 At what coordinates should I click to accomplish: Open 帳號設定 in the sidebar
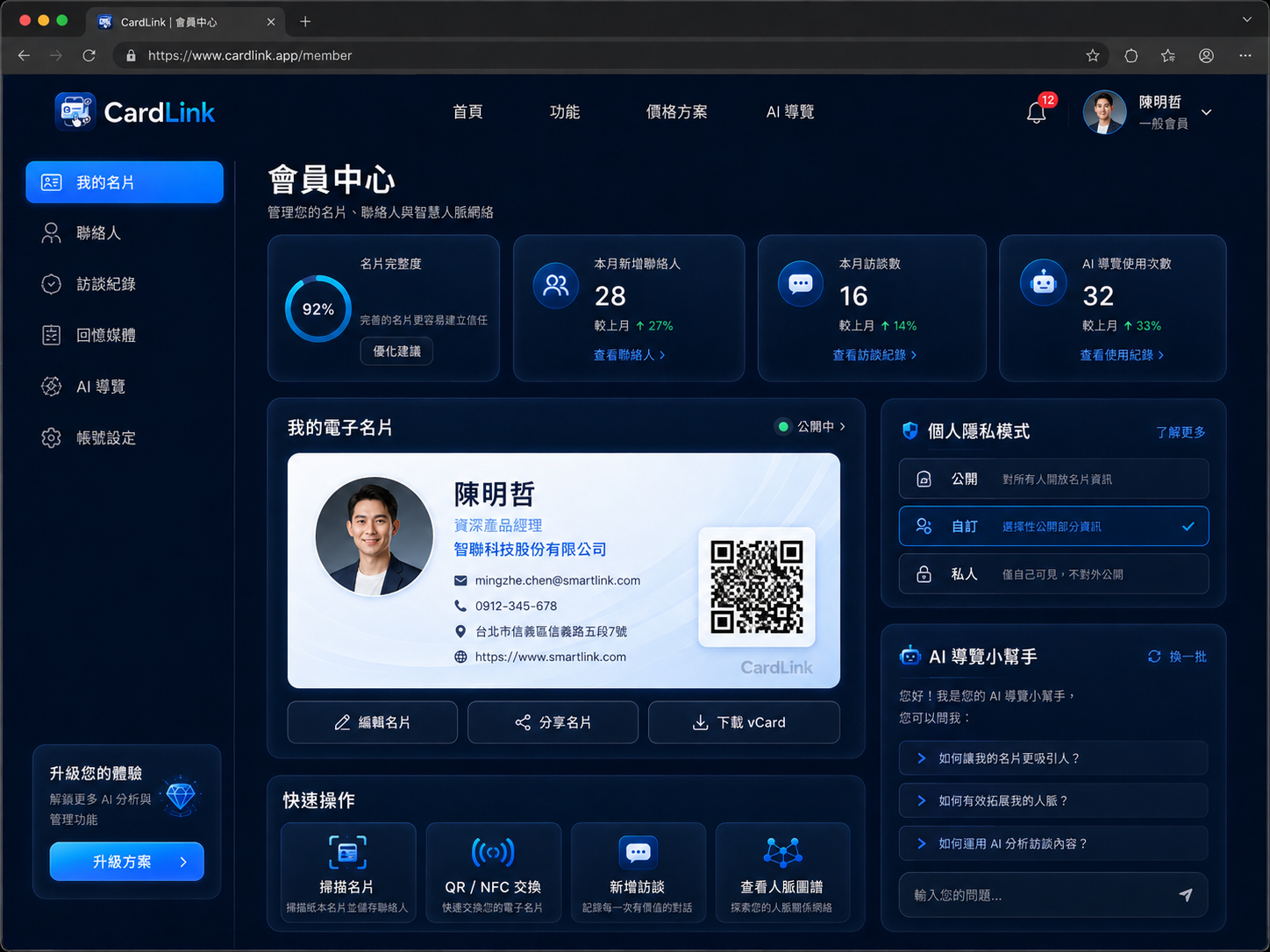click(x=125, y=437)
